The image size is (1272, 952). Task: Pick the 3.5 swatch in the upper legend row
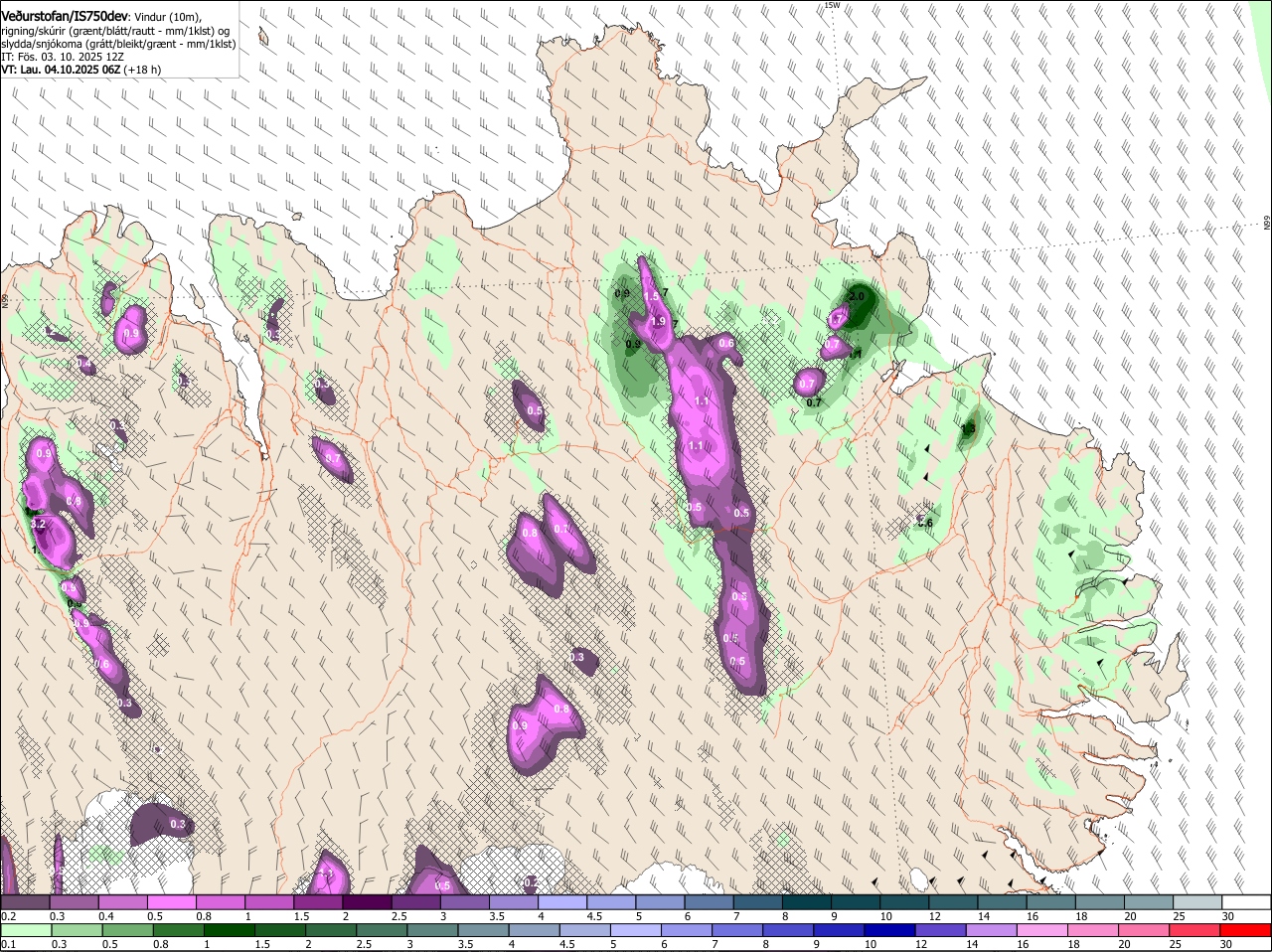tap(513, 902)
